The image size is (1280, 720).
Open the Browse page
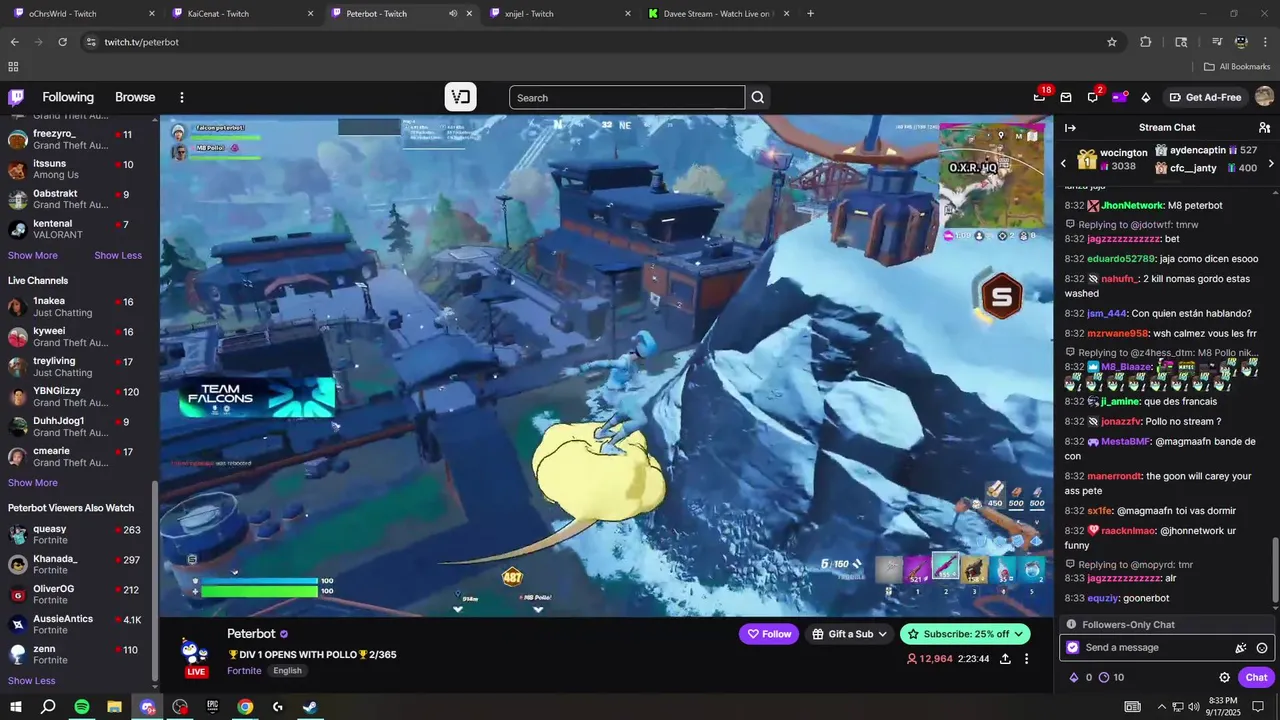135,97
